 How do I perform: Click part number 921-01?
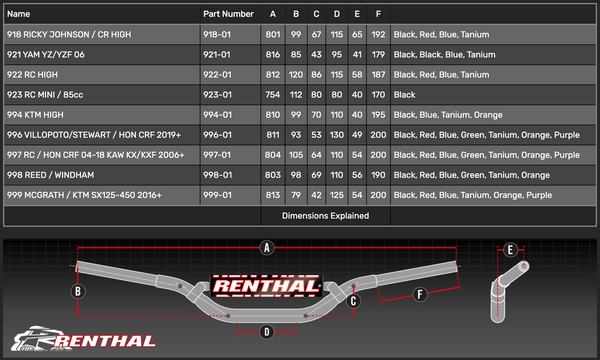pyautogui.click(x=217, y=55)
